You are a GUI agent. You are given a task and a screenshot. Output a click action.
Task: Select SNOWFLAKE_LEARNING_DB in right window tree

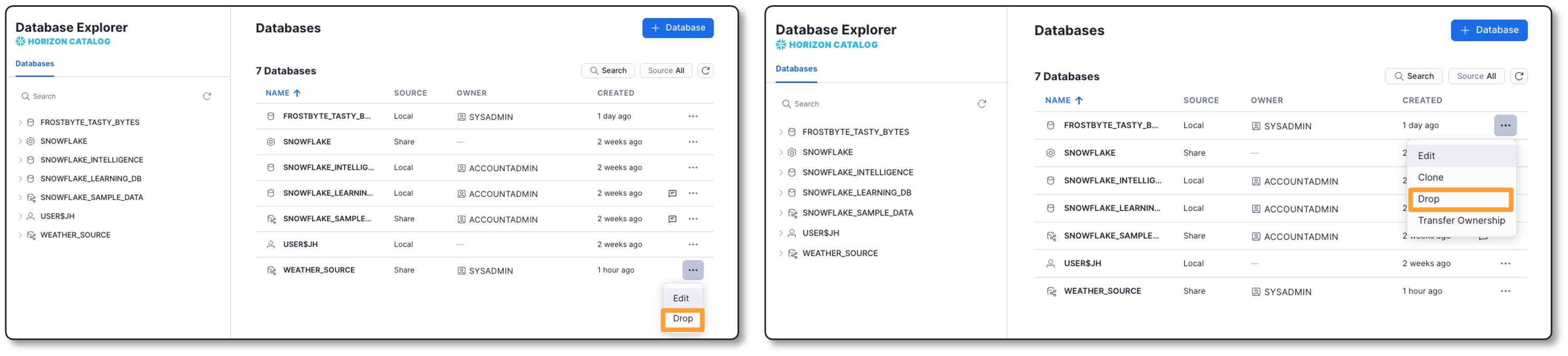pos(857,193)
